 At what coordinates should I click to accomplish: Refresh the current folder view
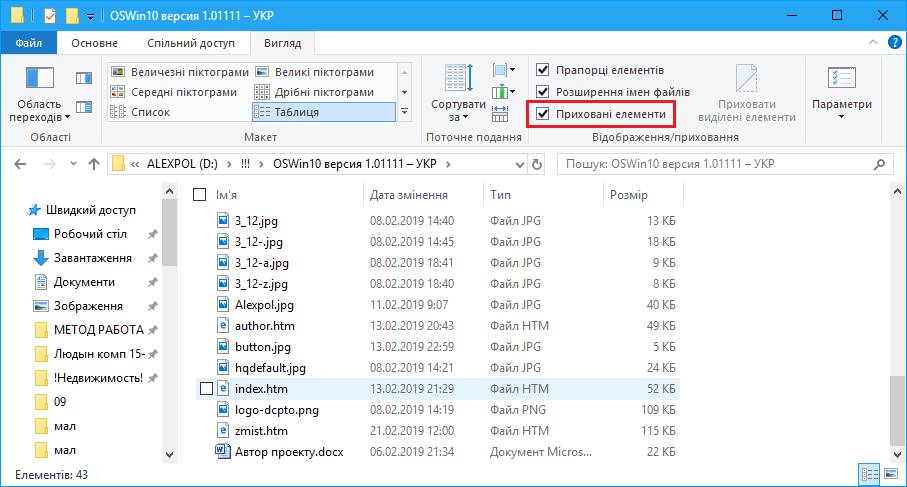[537, 164]
